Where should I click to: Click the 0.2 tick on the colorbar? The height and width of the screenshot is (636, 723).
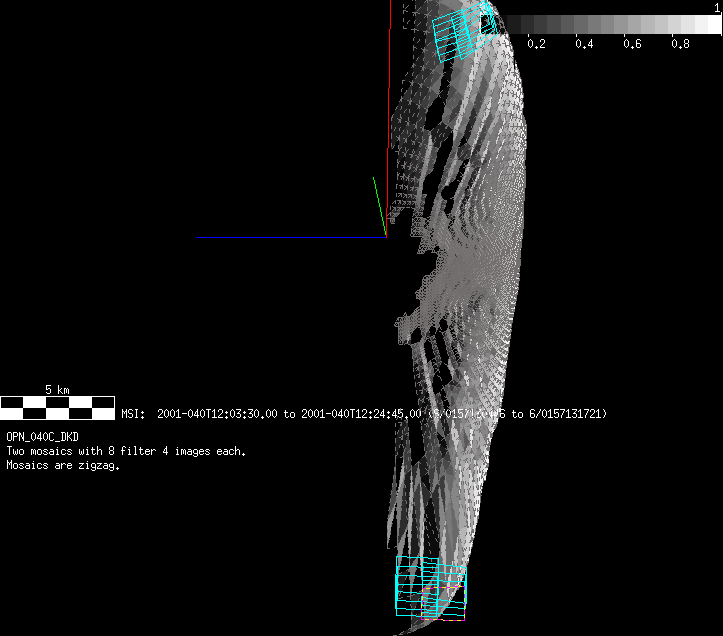[536, 44]
